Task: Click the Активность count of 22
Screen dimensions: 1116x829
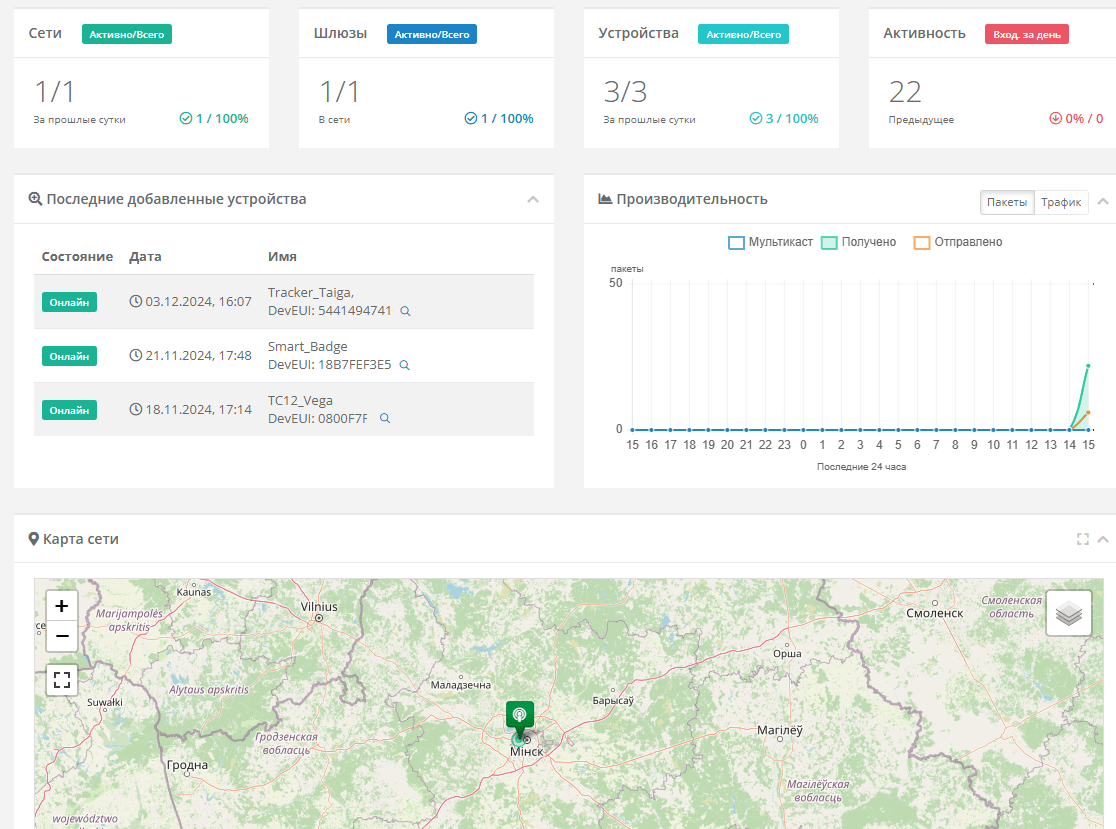Action: (x=905, y=92)
